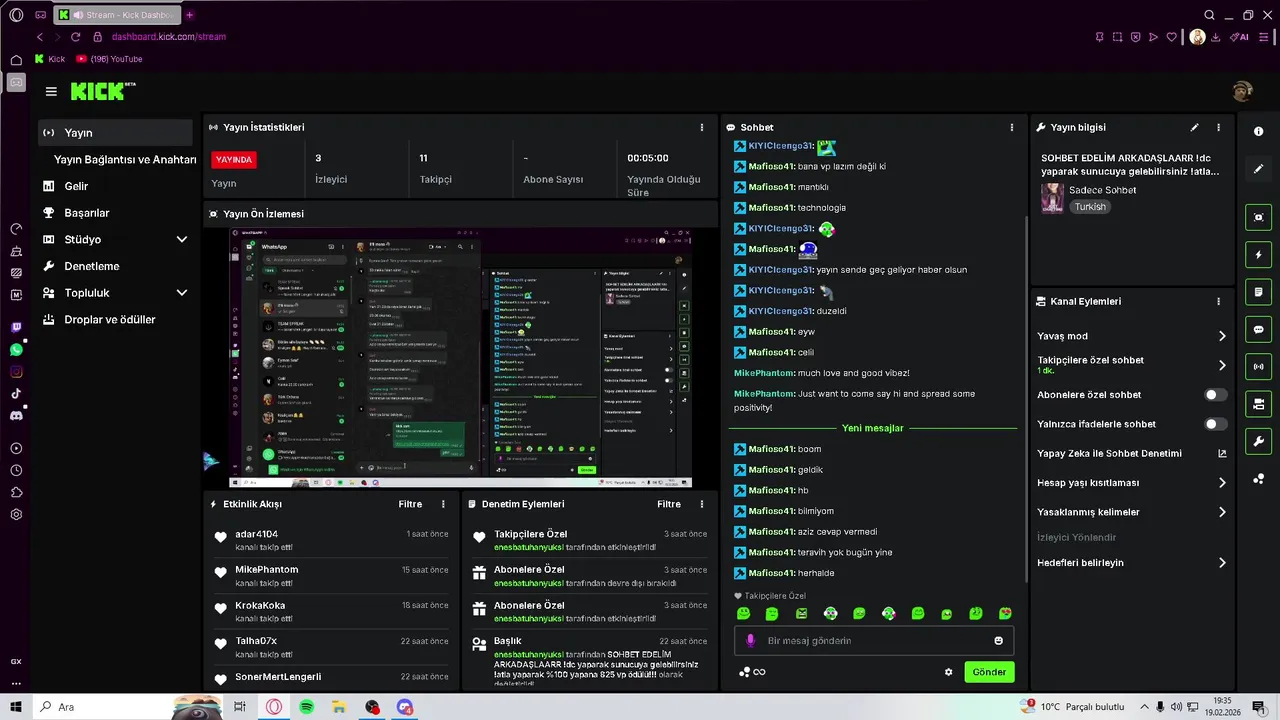Click the purple microphone icon in chat box
This screenshot has height=720, width=1280.
[751, 641]
